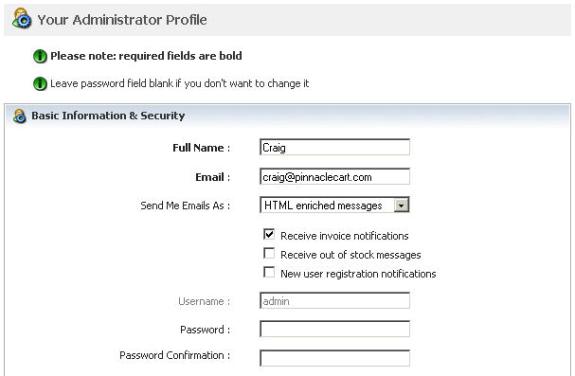Screen dimensions: 575x376
Task: Click the Email address input field
Action: [x=334, y=177]
